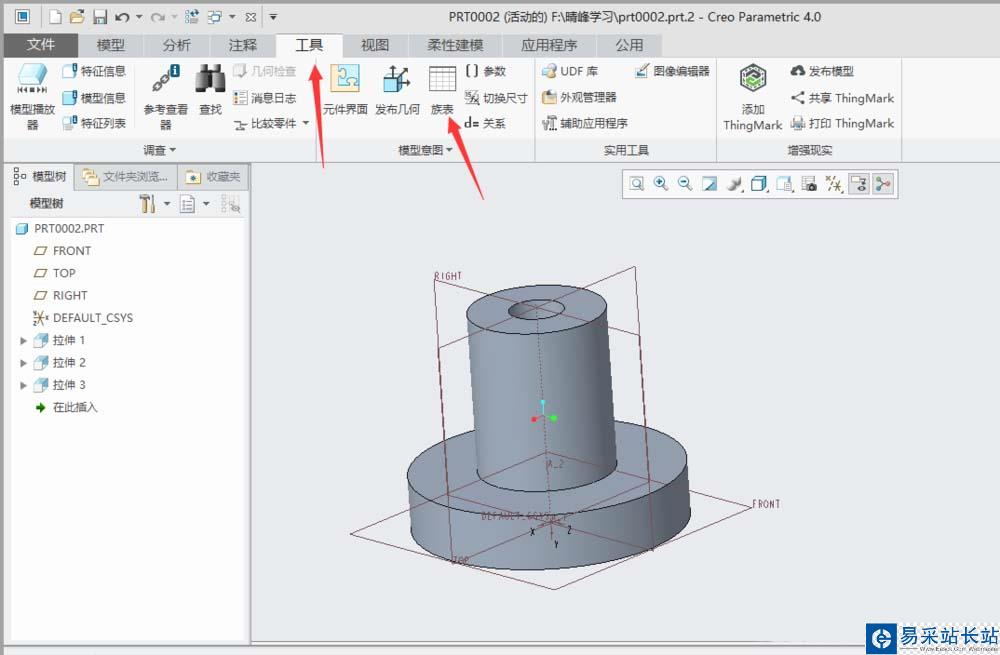This screenshot has height=655, width=1000.
Task: Open Feature Info (特征信息)
Action: [x=94, y=71]
